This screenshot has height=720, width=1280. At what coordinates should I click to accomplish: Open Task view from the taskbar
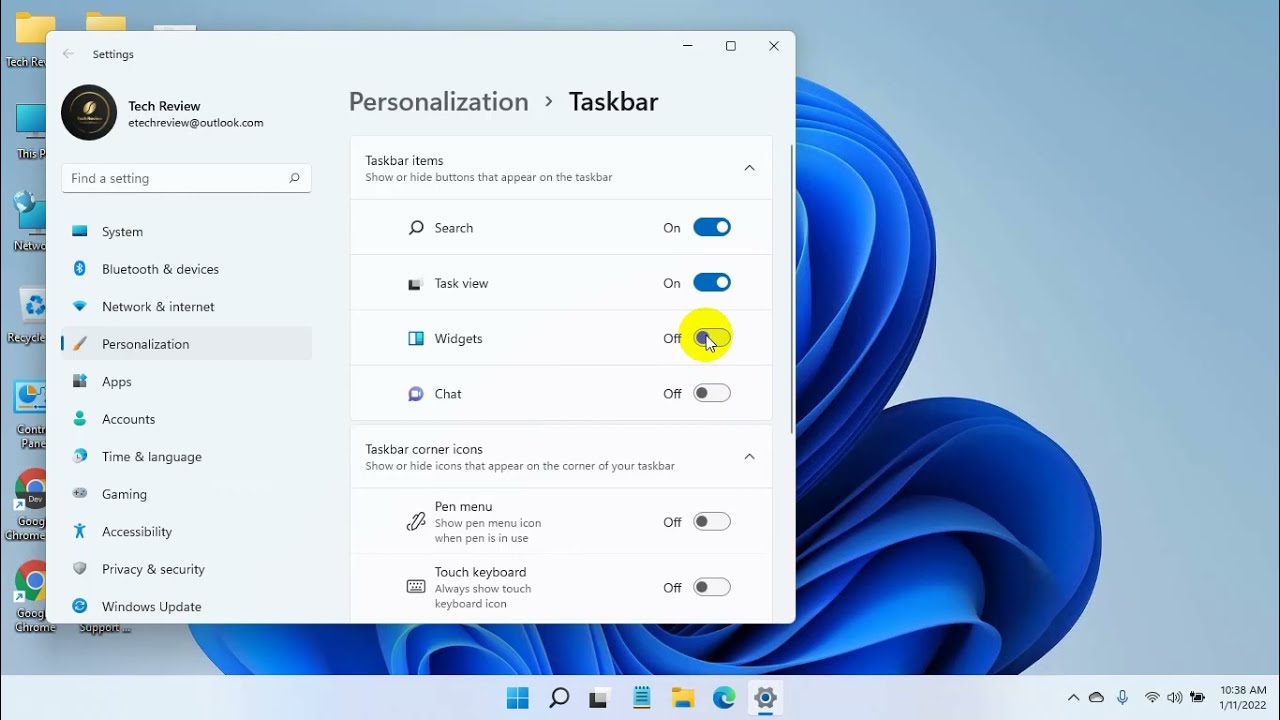click(x=599, y=698)
